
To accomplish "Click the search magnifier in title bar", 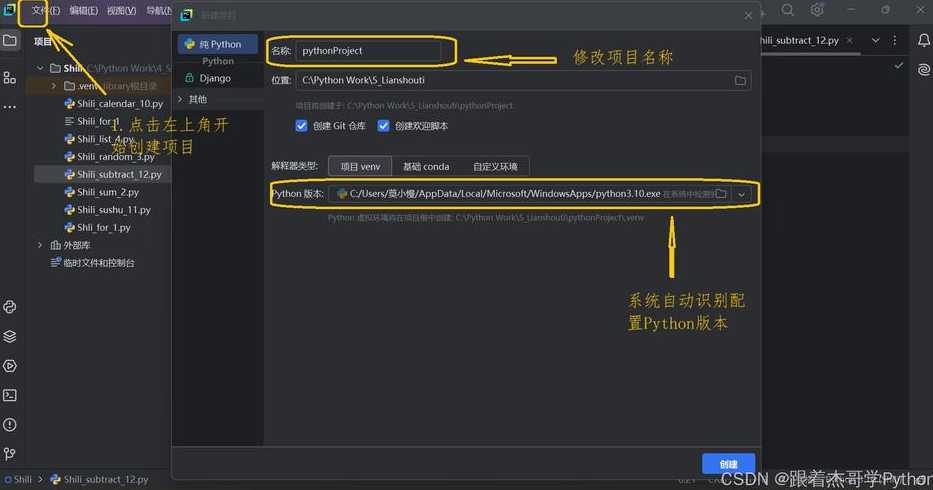I will tap(787, 10).
